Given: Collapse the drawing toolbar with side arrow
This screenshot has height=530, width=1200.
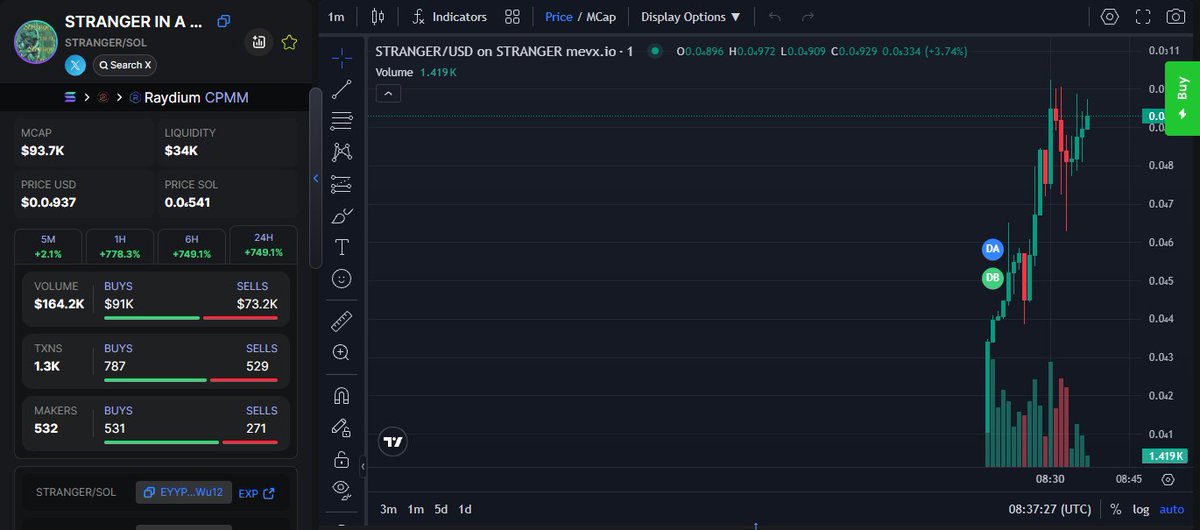Looking at the screenshot, I should coord(363,466).
